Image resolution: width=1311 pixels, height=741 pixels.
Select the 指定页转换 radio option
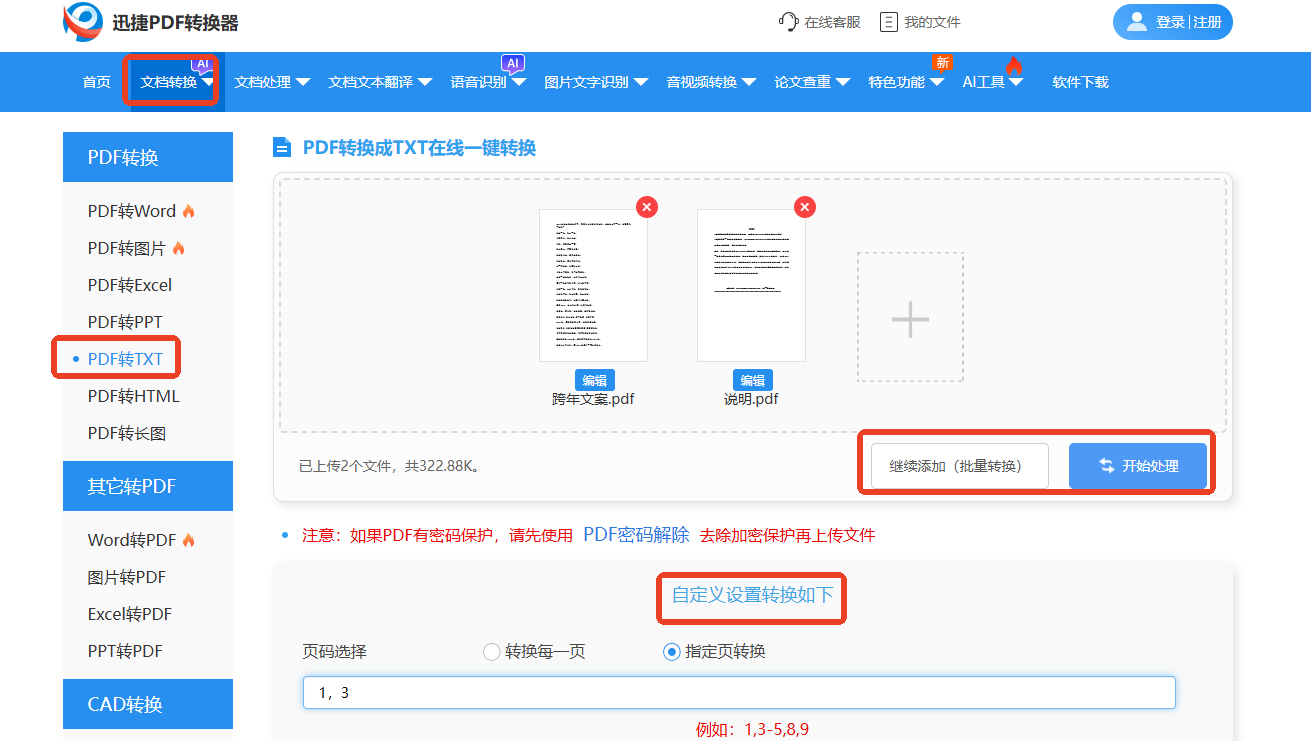pyautogui.click(x=672, y=652)
